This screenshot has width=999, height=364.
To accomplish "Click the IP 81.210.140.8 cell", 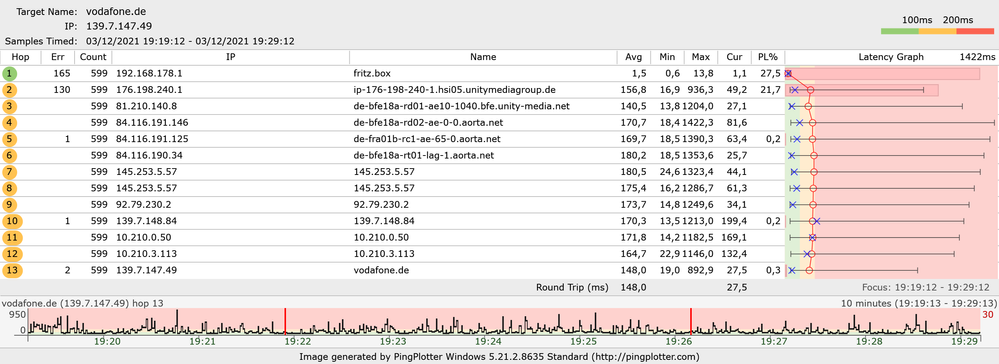I will pos(147,106).
